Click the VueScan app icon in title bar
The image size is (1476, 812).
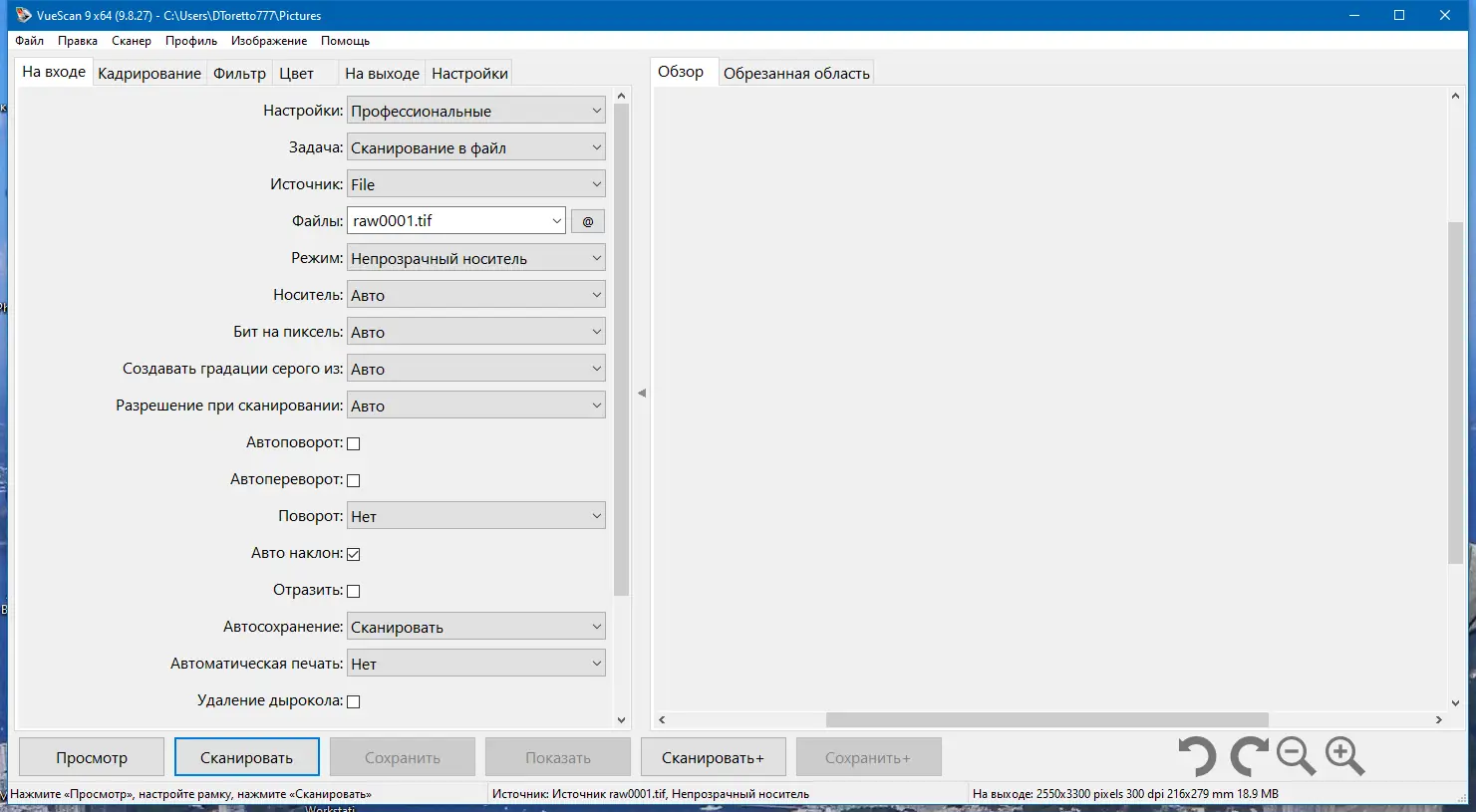point(24,15)
